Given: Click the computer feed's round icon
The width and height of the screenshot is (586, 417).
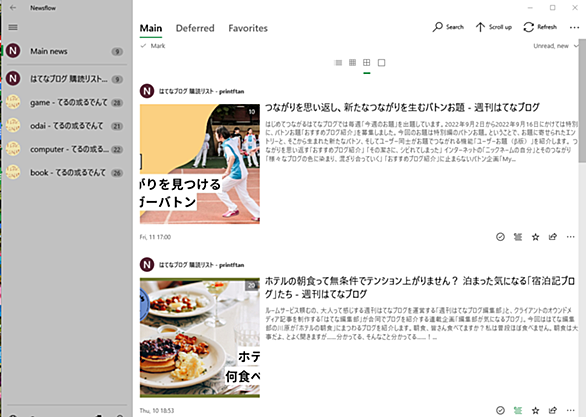Looking at the screenshot, I should coord(13,149).
